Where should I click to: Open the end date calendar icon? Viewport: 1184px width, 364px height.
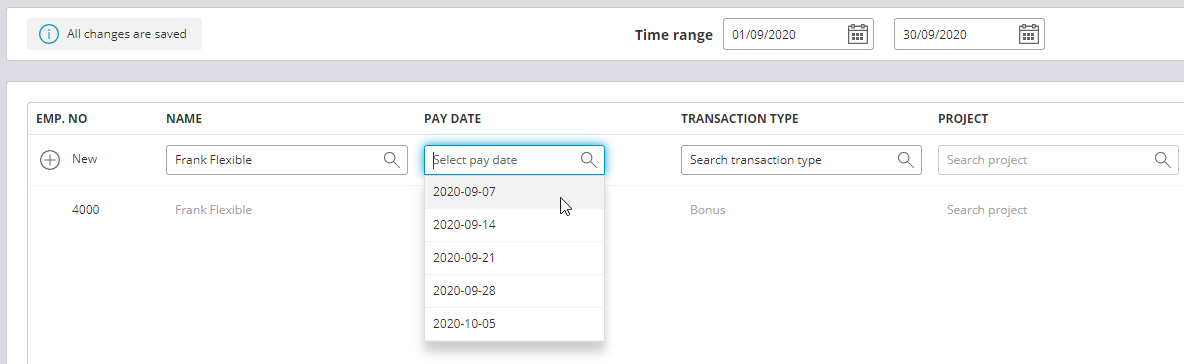click(1029, 34)
